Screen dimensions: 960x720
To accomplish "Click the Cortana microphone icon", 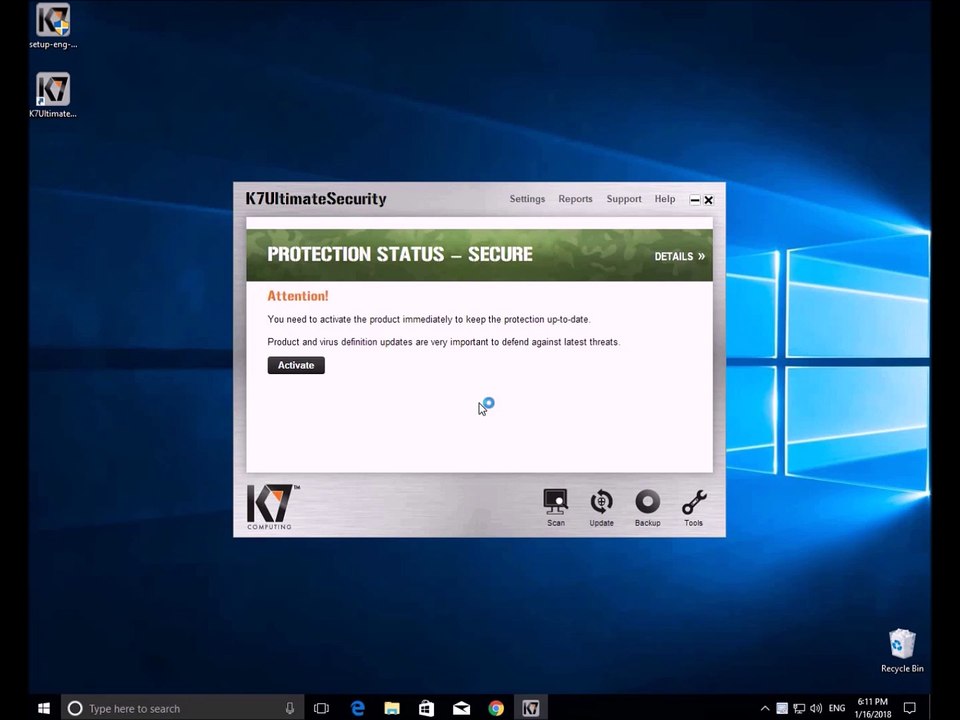I will click(290, 708).
